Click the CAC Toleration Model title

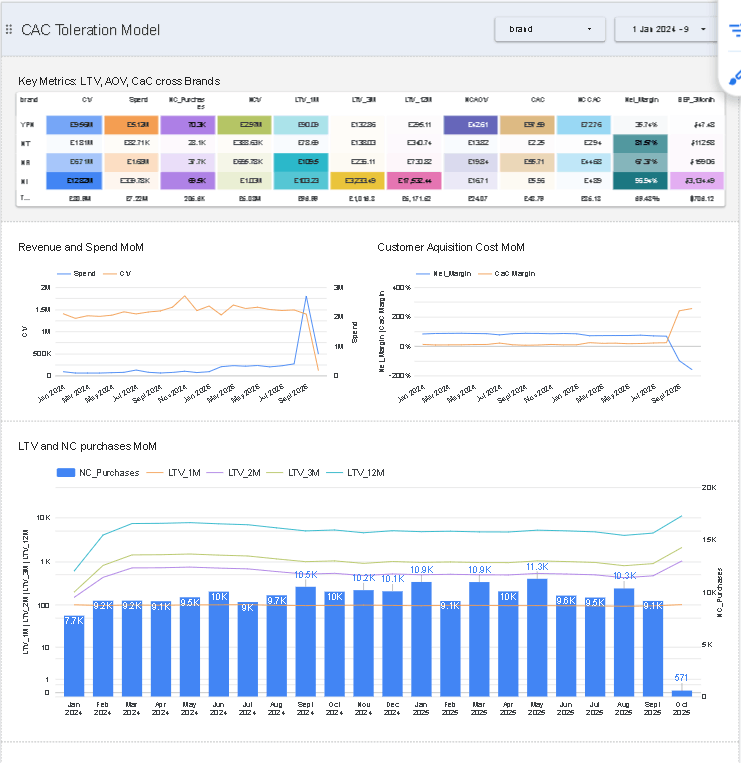[x=90, y=30]
